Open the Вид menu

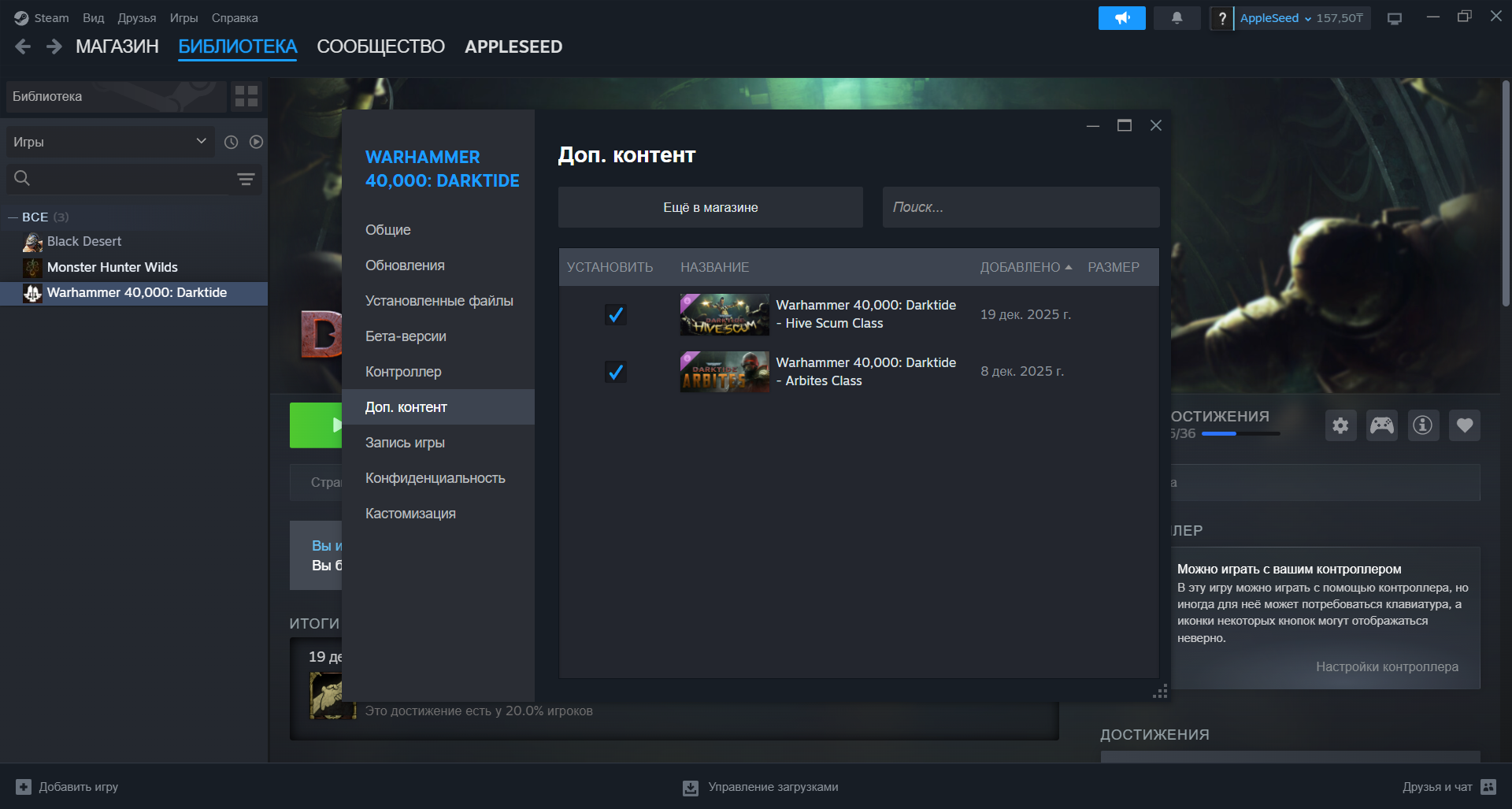(93, 17)
